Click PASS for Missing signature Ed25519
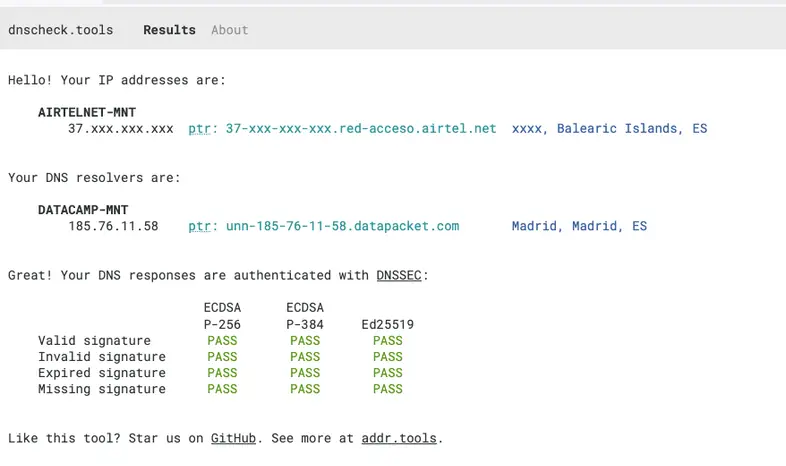Viewport: 786px width, 466px height. 387,389
